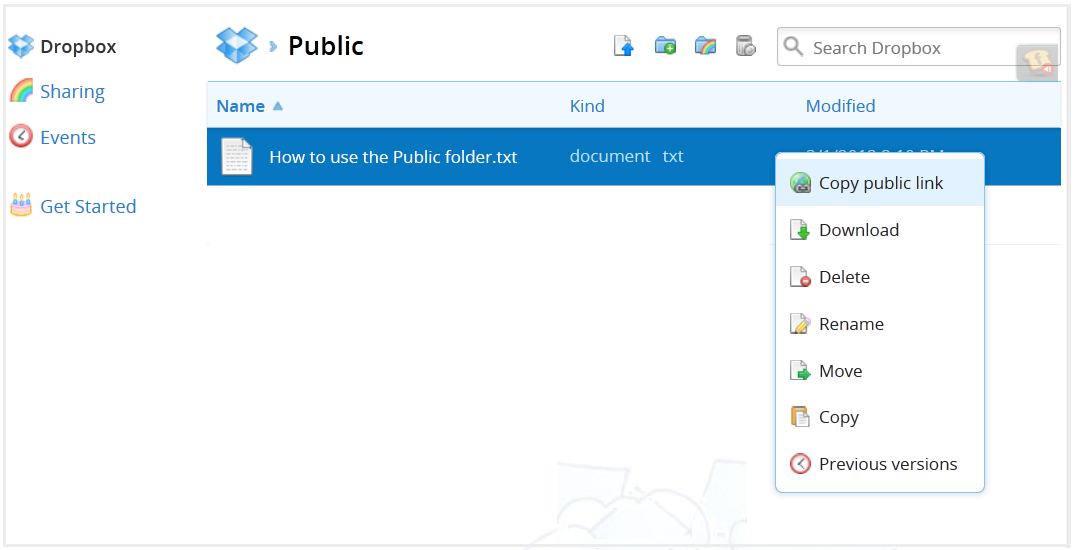The width and height of the screenshot is (1075, 550).
Task: Click the pencil Rename icon
Action: pos(800,324)
